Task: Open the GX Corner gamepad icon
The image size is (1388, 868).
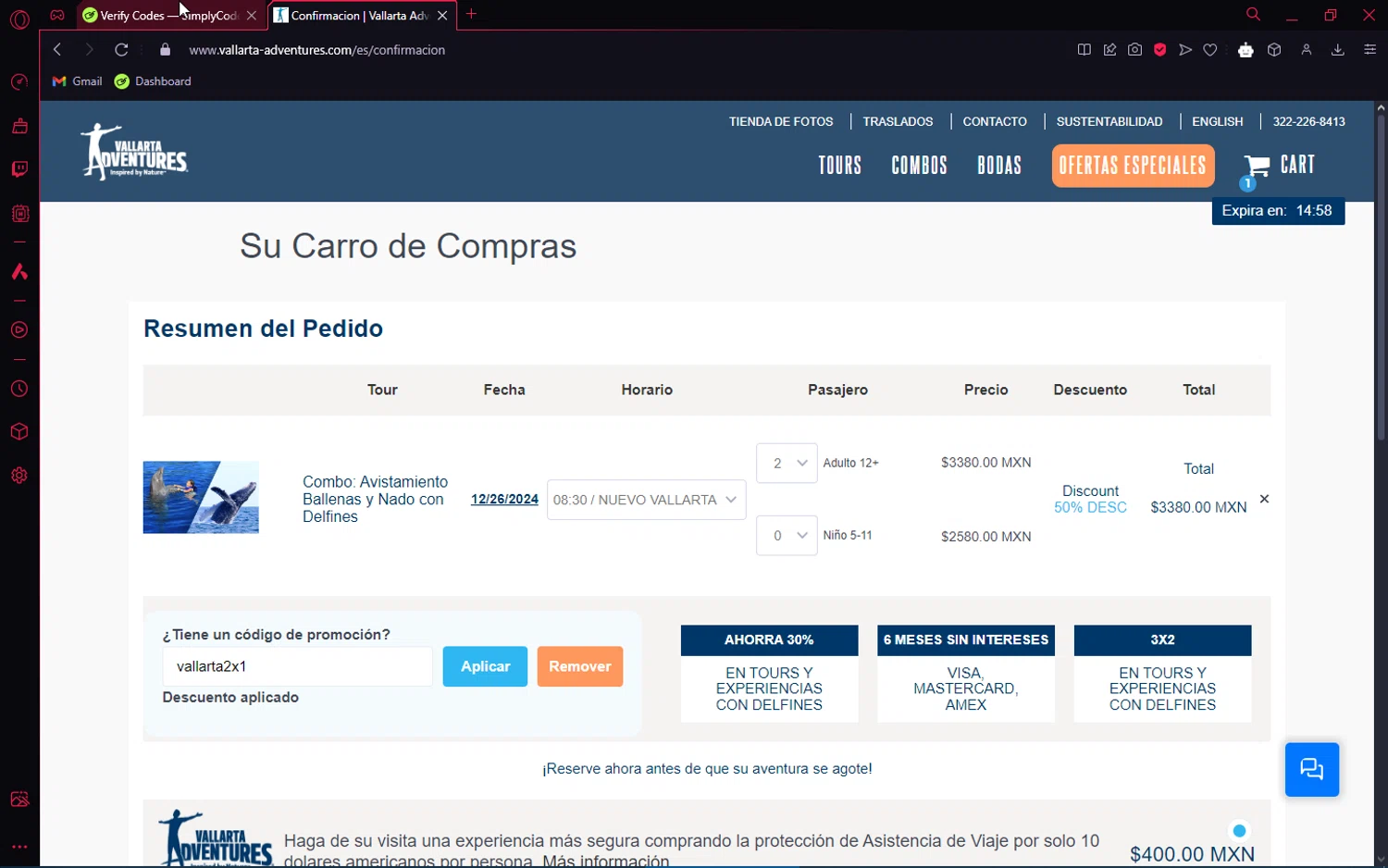Action: pyautogui.click(x=57, y=15)
